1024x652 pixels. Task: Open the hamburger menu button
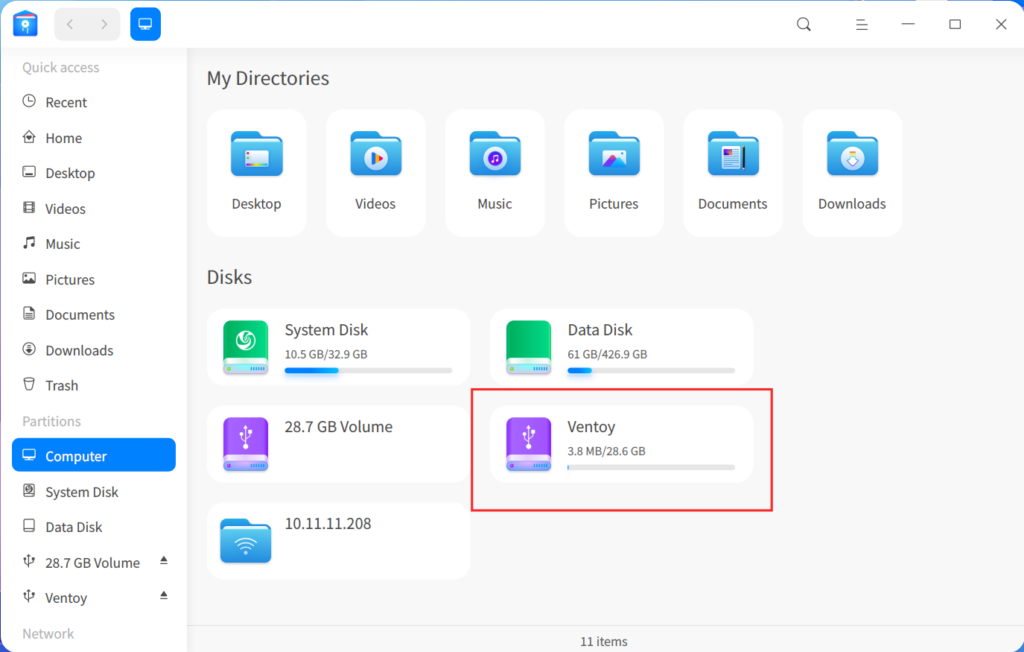(861, 23)
